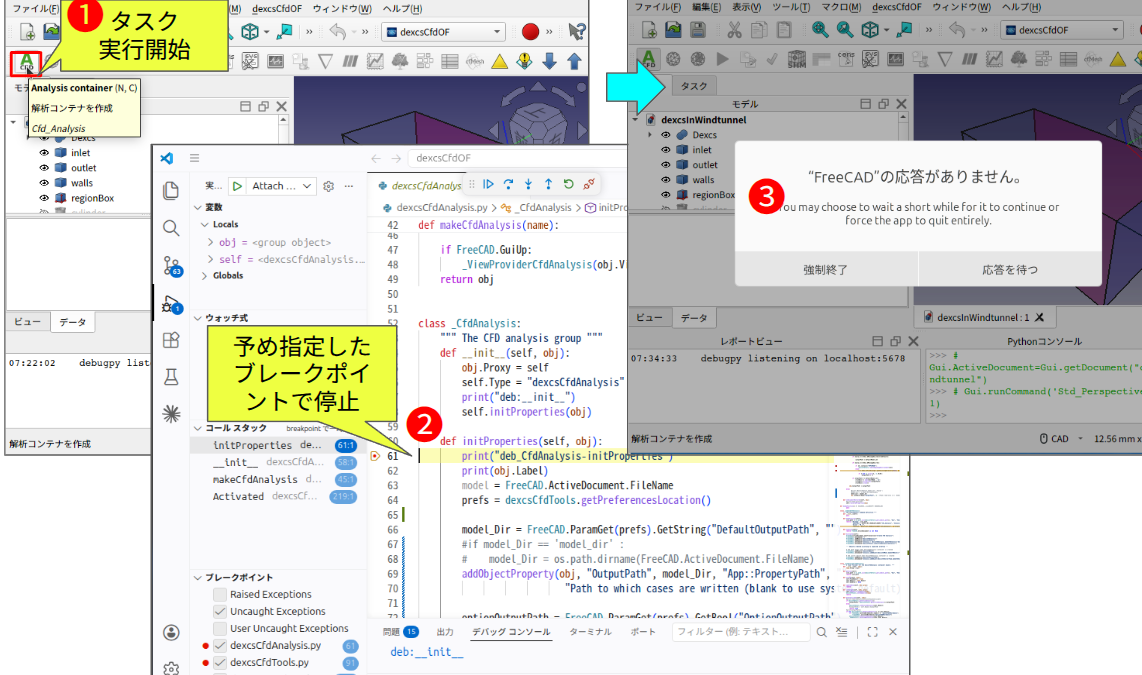Click the debug Step Over icon
This screenshot has height=675, width=1142.
[509, 184]
